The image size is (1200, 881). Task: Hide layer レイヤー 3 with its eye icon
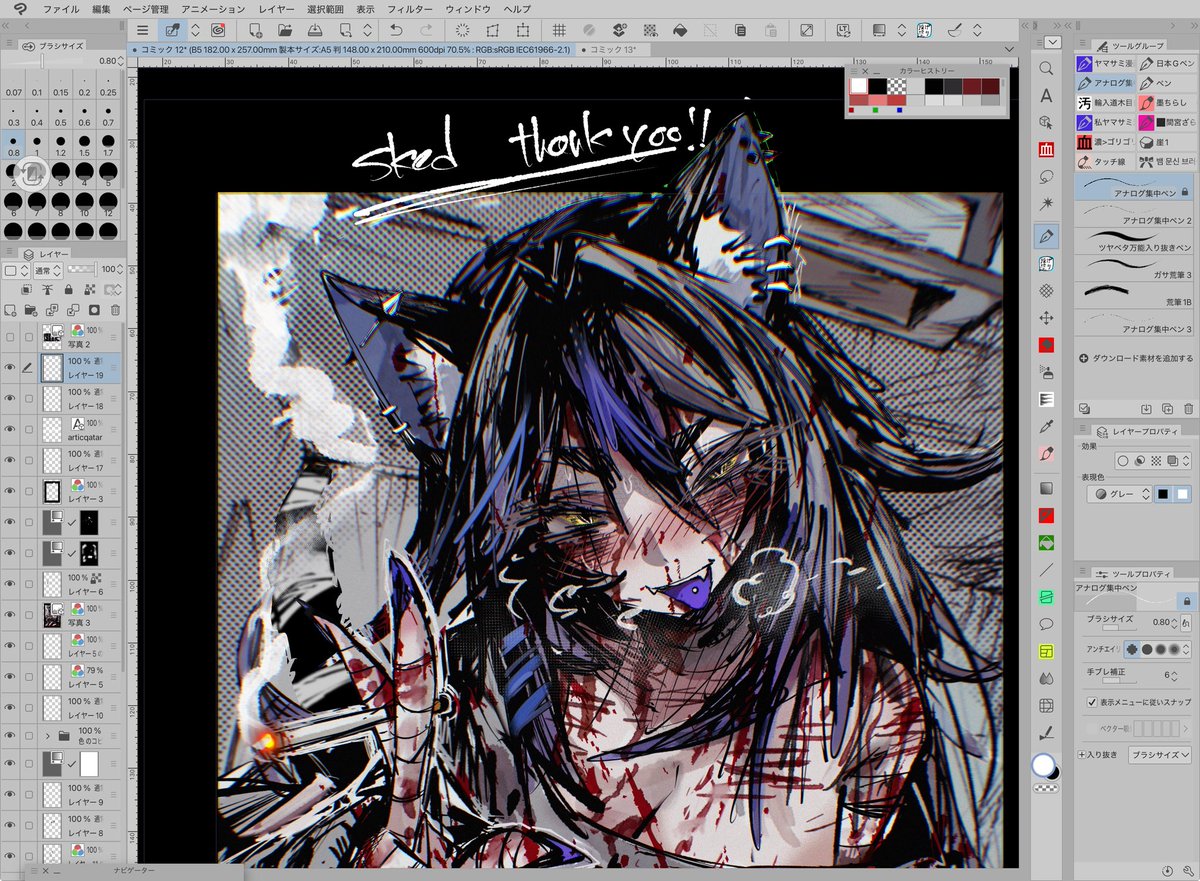[x=10, y=491]
